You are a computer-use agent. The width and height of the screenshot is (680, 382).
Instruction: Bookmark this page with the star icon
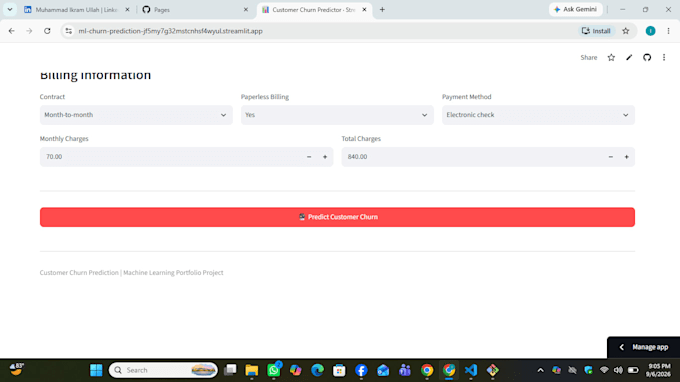[x=625, y=31]
